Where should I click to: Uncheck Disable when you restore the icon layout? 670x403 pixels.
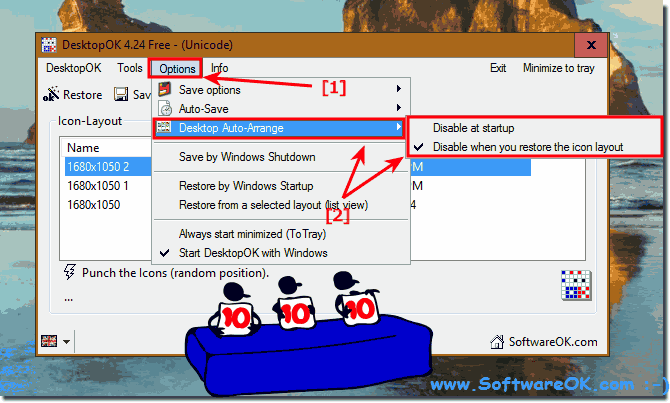coord(528,147)
